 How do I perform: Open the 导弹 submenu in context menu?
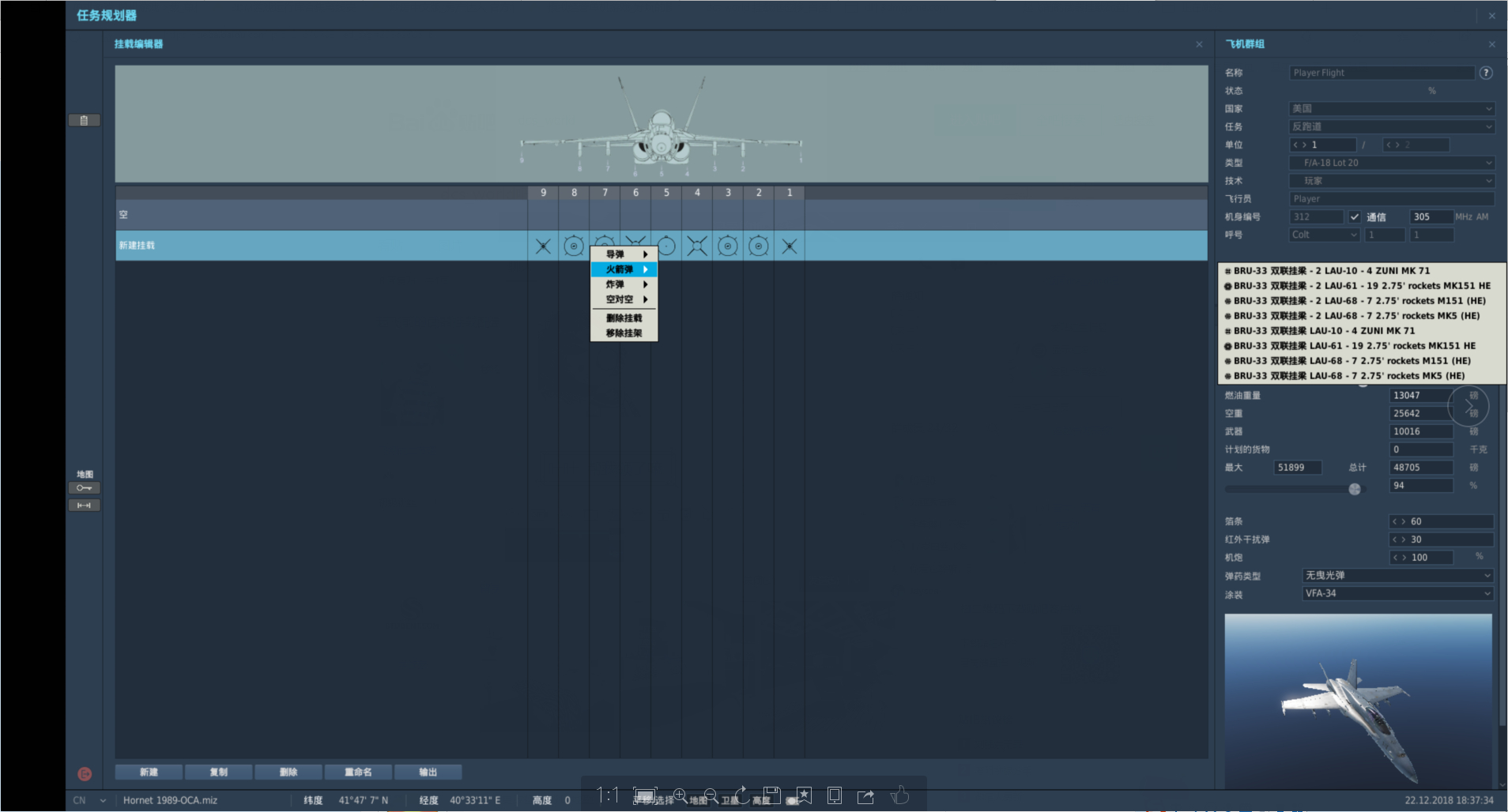(624, 254)
